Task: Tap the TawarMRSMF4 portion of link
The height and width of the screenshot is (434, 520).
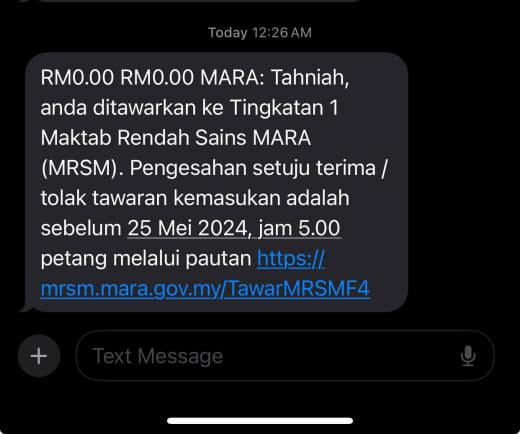Action: click(299, 289)
